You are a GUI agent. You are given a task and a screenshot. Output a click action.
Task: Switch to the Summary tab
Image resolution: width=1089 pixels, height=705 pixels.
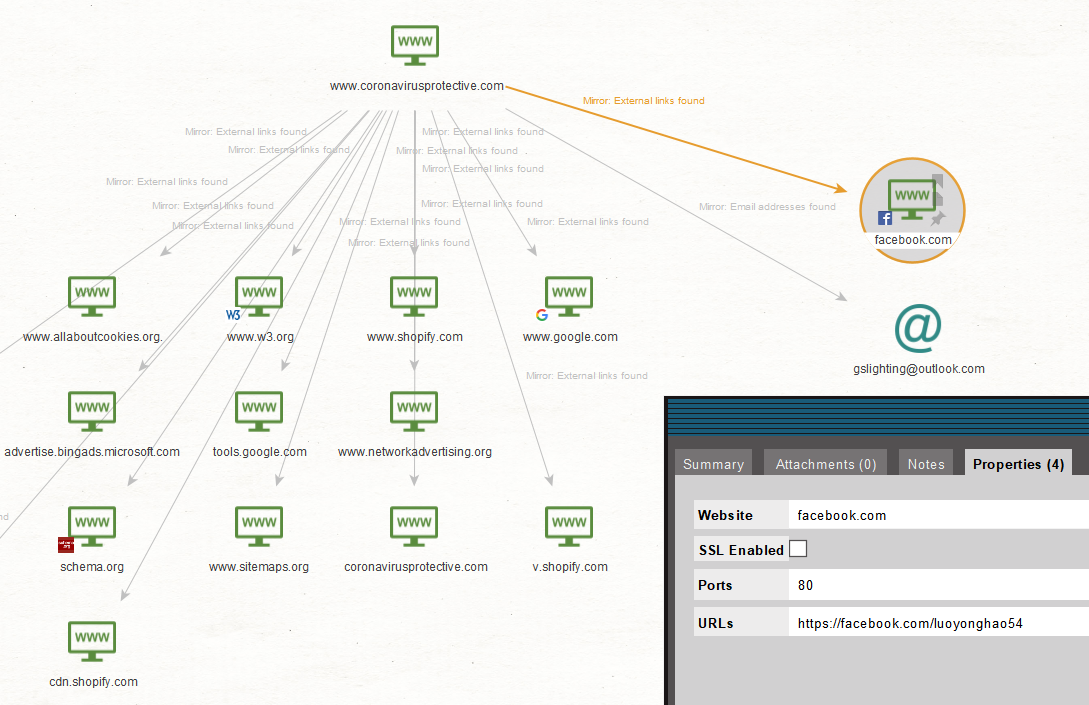(x=713, y=464)
